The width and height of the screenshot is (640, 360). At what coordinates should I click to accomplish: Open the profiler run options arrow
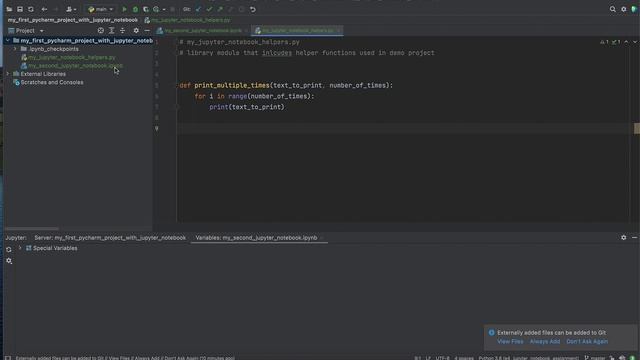164,9
